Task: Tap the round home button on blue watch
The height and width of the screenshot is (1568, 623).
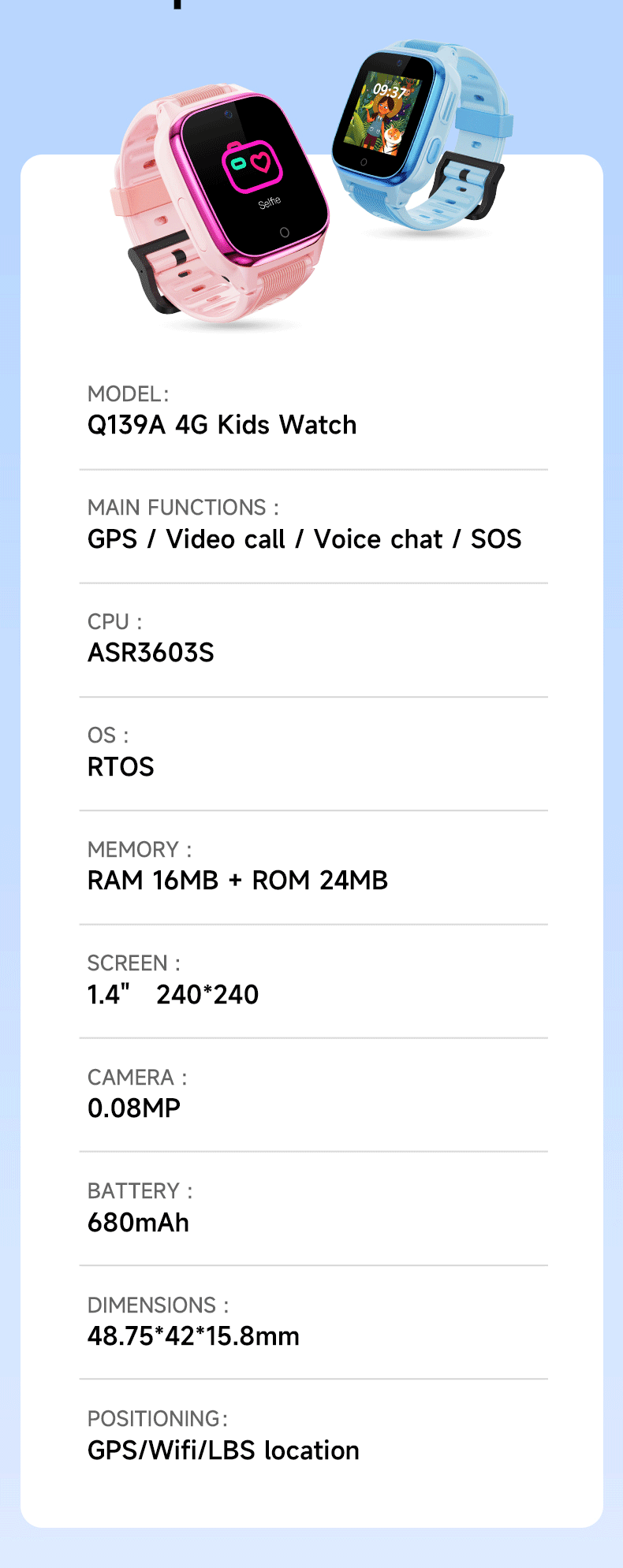Action: click(364, 162)
